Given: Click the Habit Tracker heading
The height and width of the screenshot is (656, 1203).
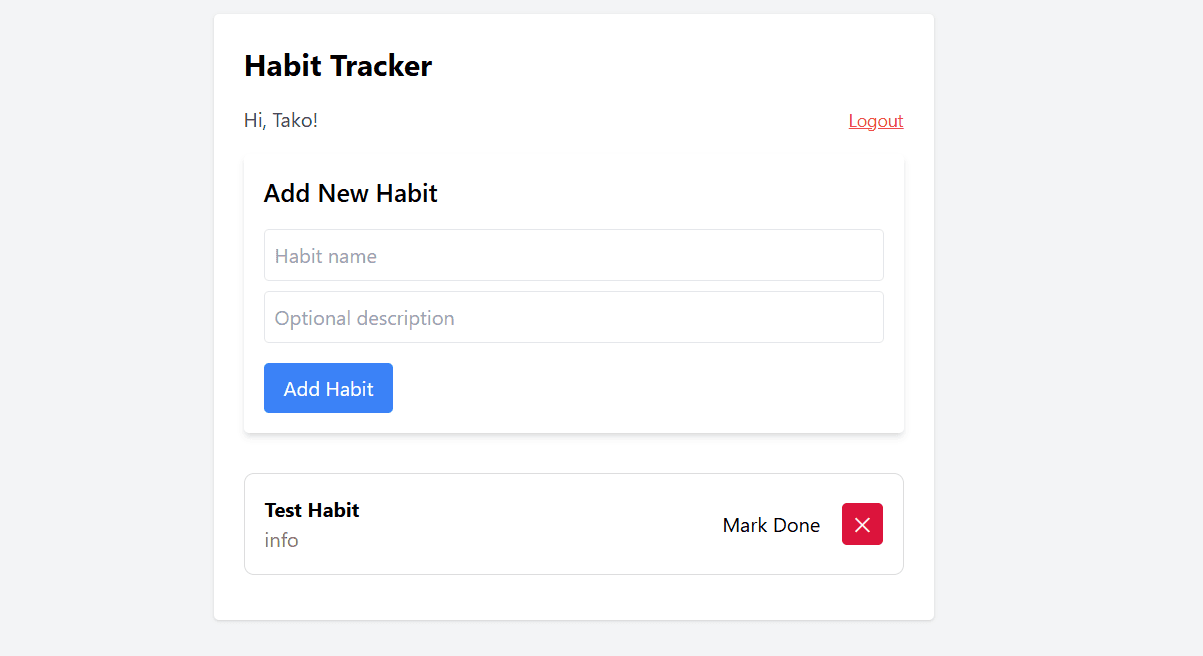Looking at the screenshot, I should click(338, 65).
